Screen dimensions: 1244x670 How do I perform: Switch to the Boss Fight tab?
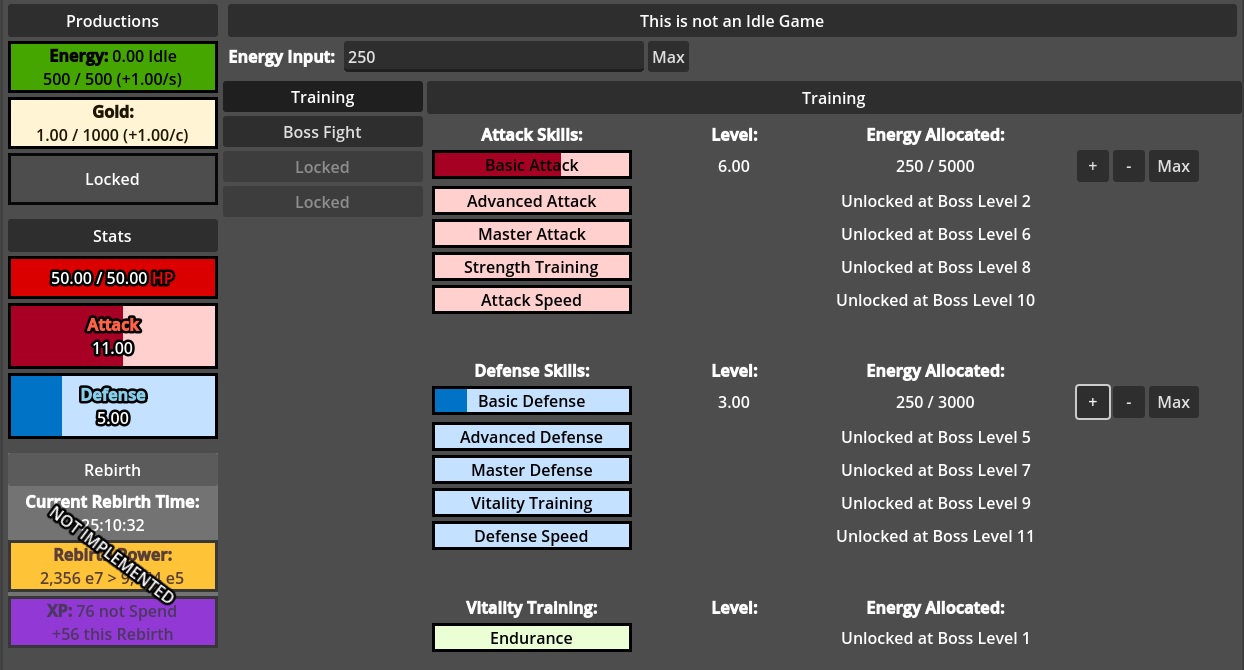322,131
